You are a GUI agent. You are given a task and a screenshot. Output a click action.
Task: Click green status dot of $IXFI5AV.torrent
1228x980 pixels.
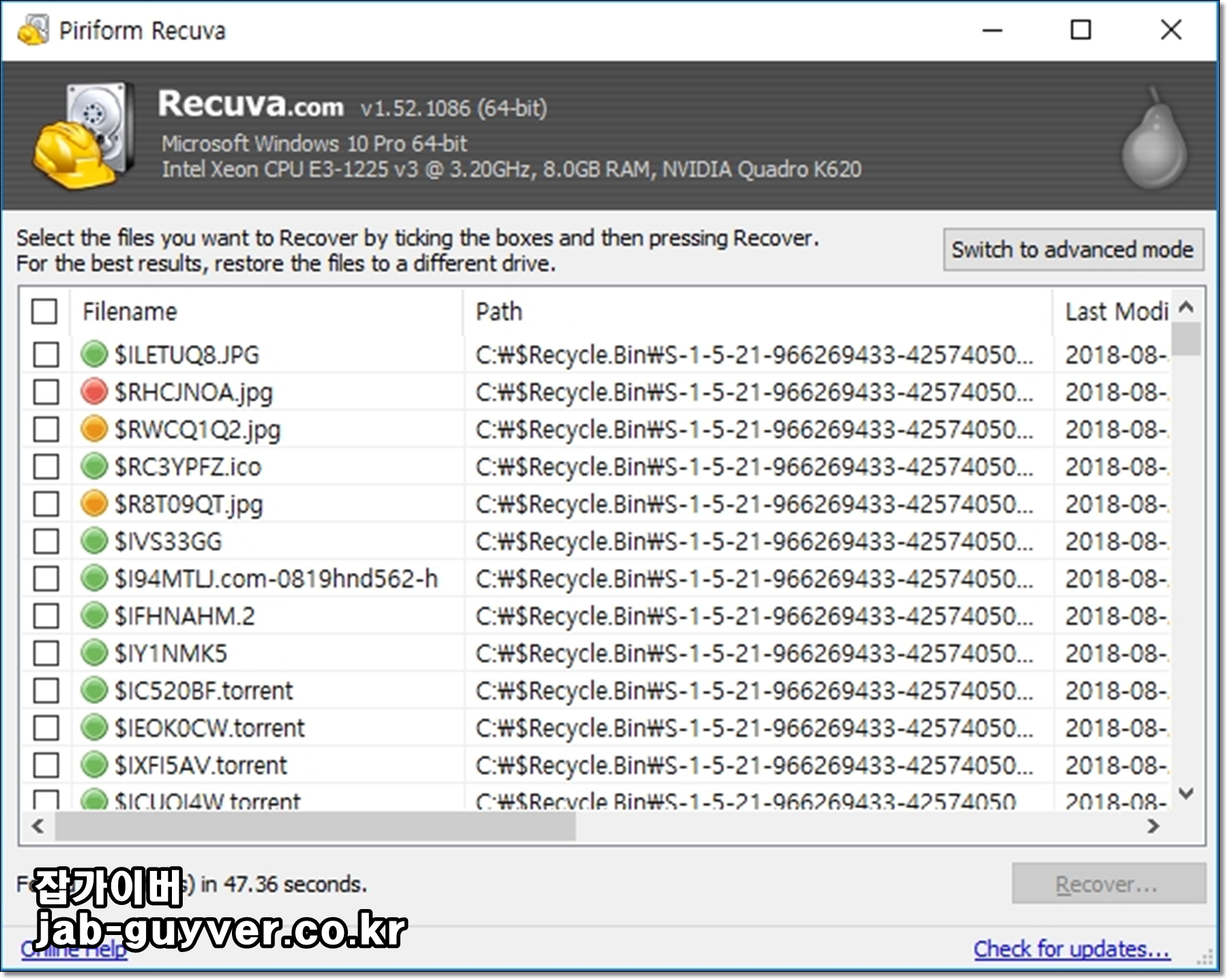[94, 764]
